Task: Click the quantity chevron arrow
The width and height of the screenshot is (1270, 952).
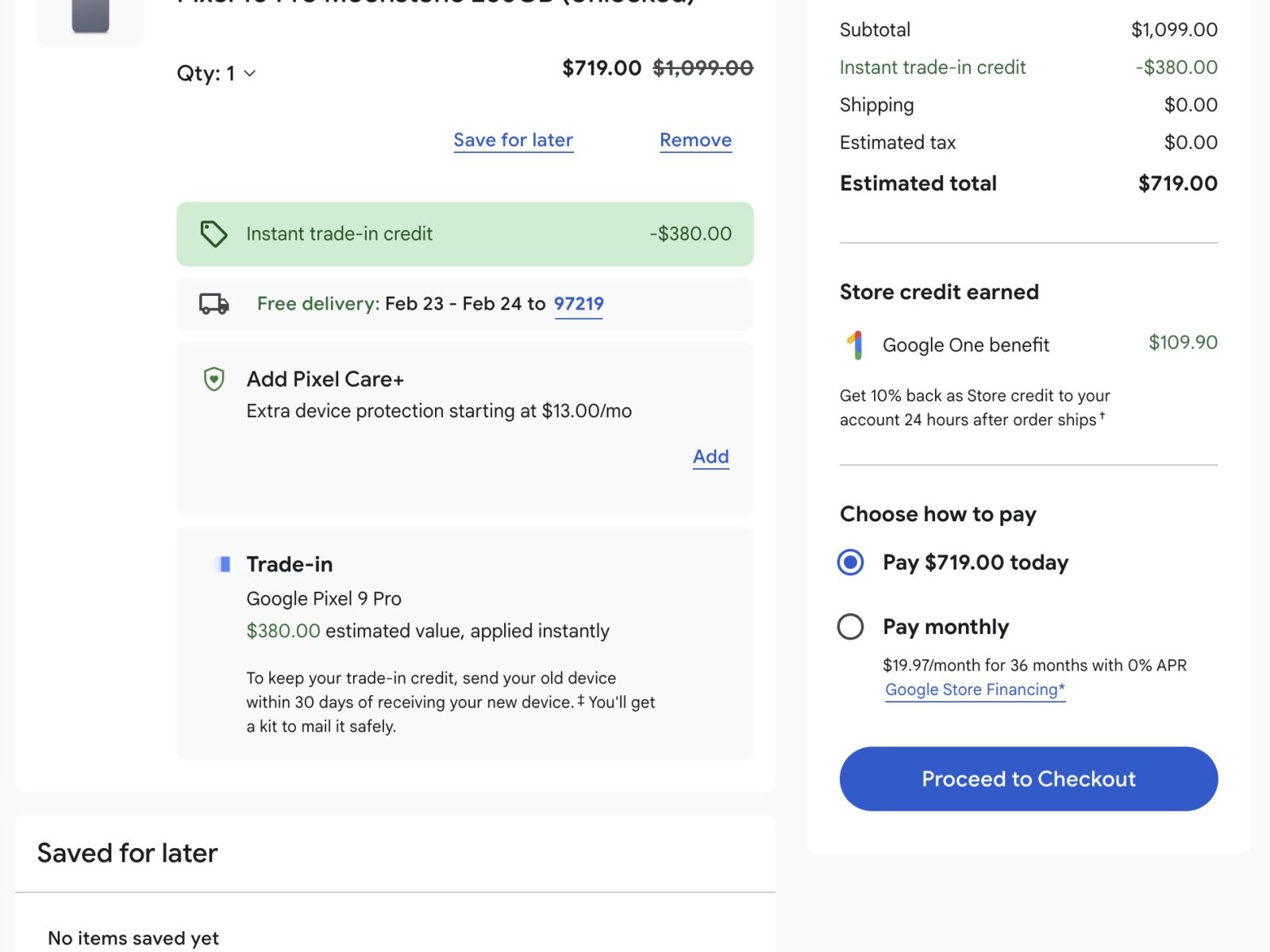Action: (250, 74)
